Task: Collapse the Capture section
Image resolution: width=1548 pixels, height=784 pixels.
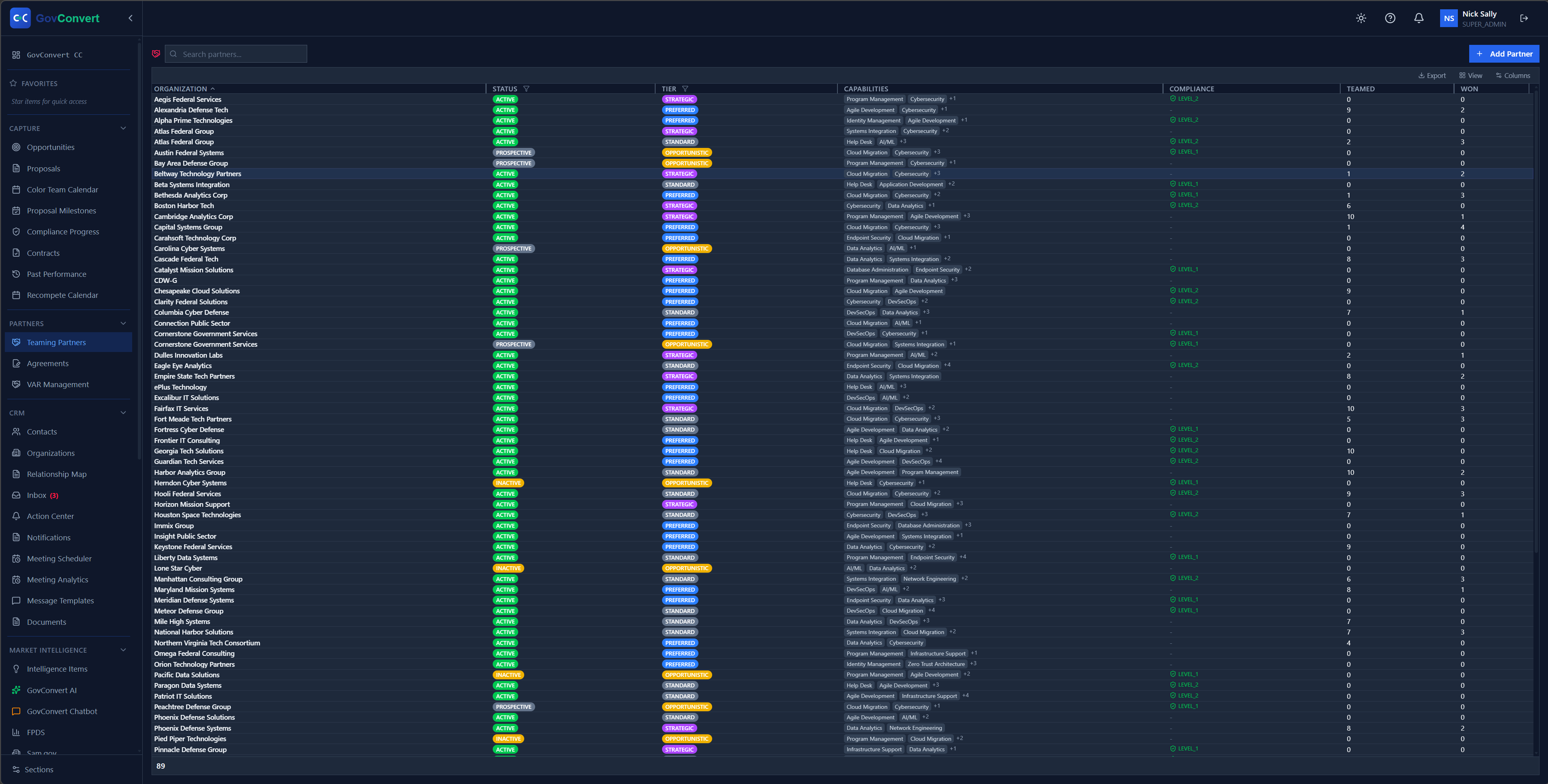Action: [123, 129]
